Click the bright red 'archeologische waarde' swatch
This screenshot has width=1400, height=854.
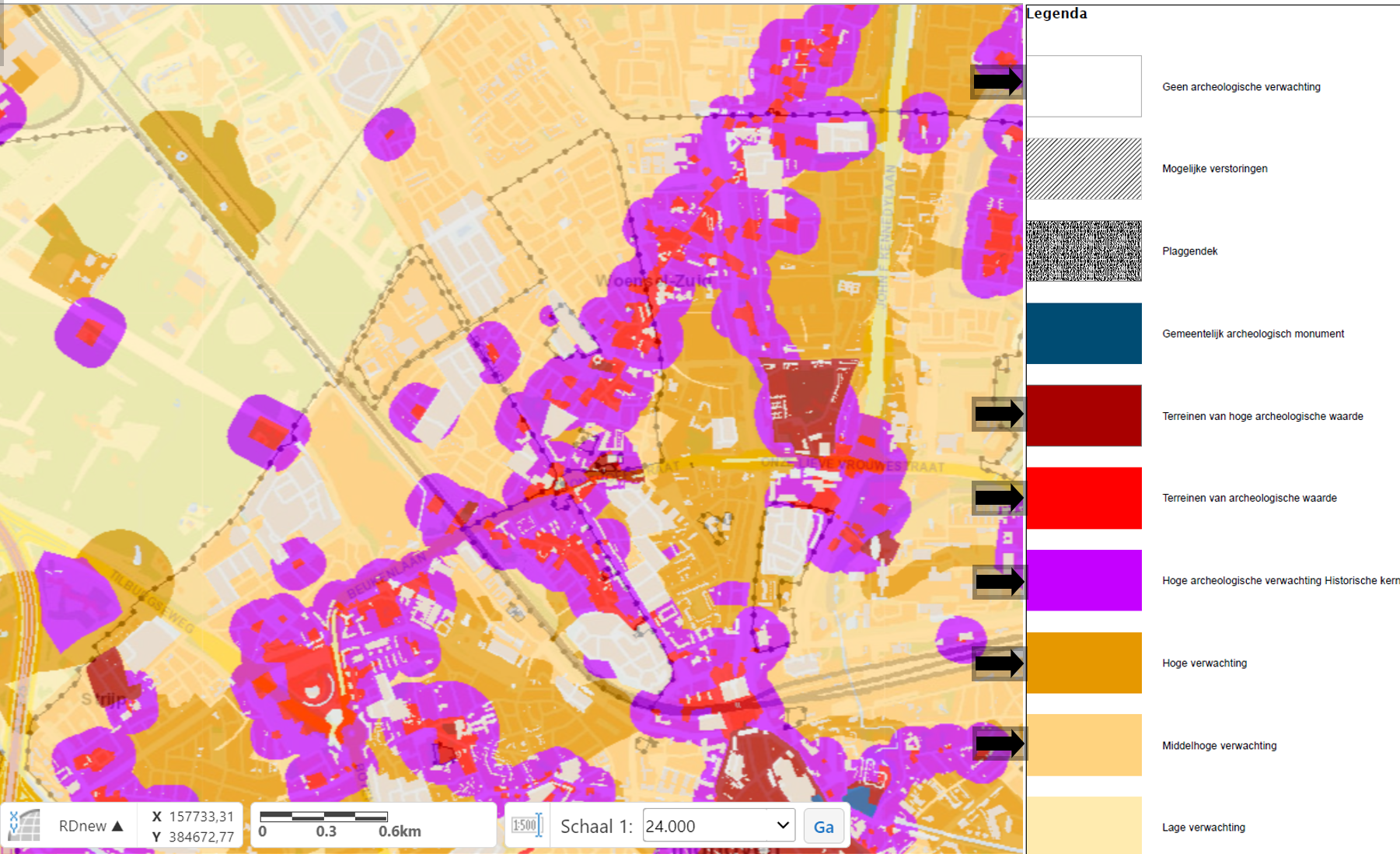[x=1084, y=498]
